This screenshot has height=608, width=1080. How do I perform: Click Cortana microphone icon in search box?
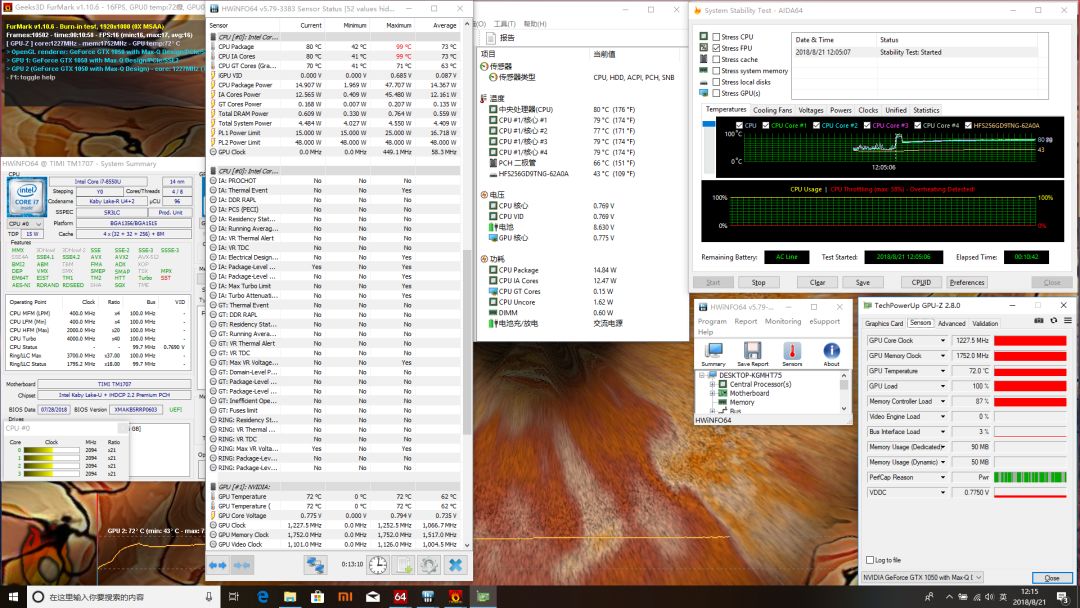[x=209, y=596]
